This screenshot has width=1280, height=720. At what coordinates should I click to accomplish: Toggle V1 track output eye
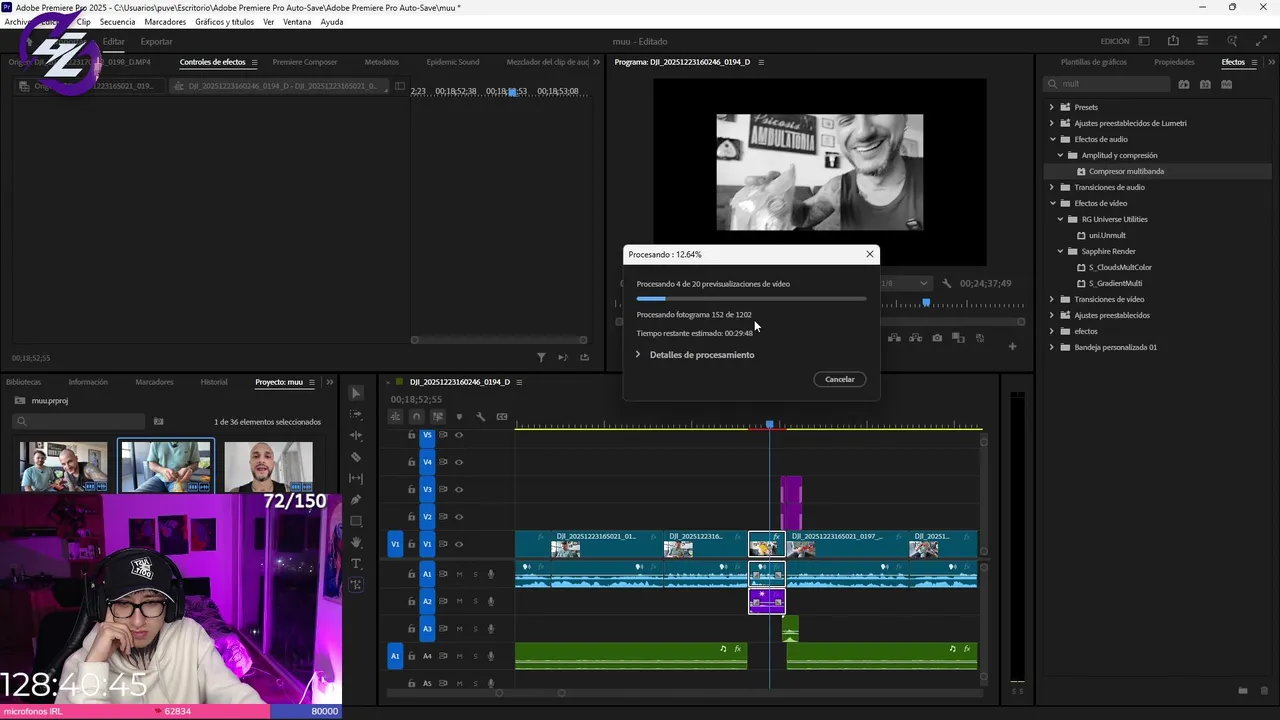tap(459, 545)
